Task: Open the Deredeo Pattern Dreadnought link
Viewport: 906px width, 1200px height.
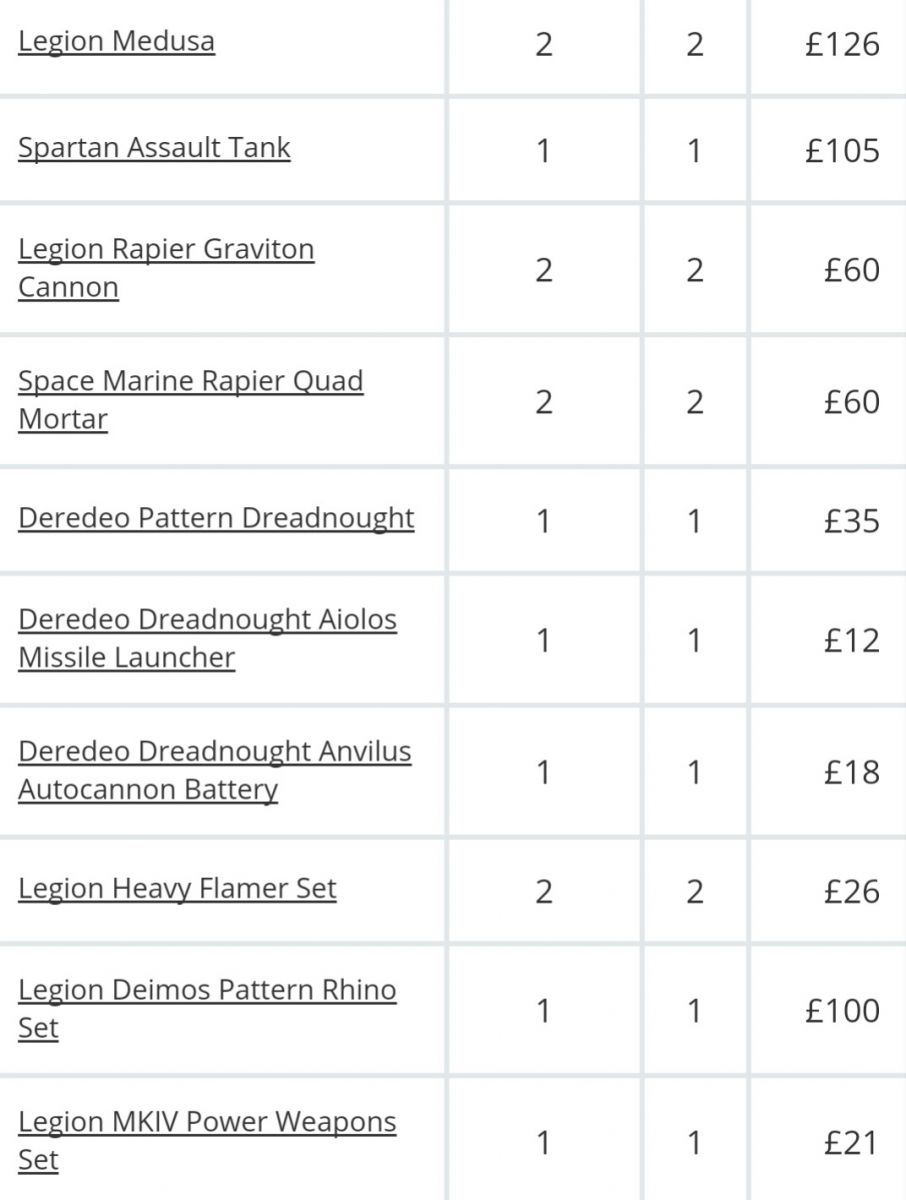Action: click(x=216, y=518)
